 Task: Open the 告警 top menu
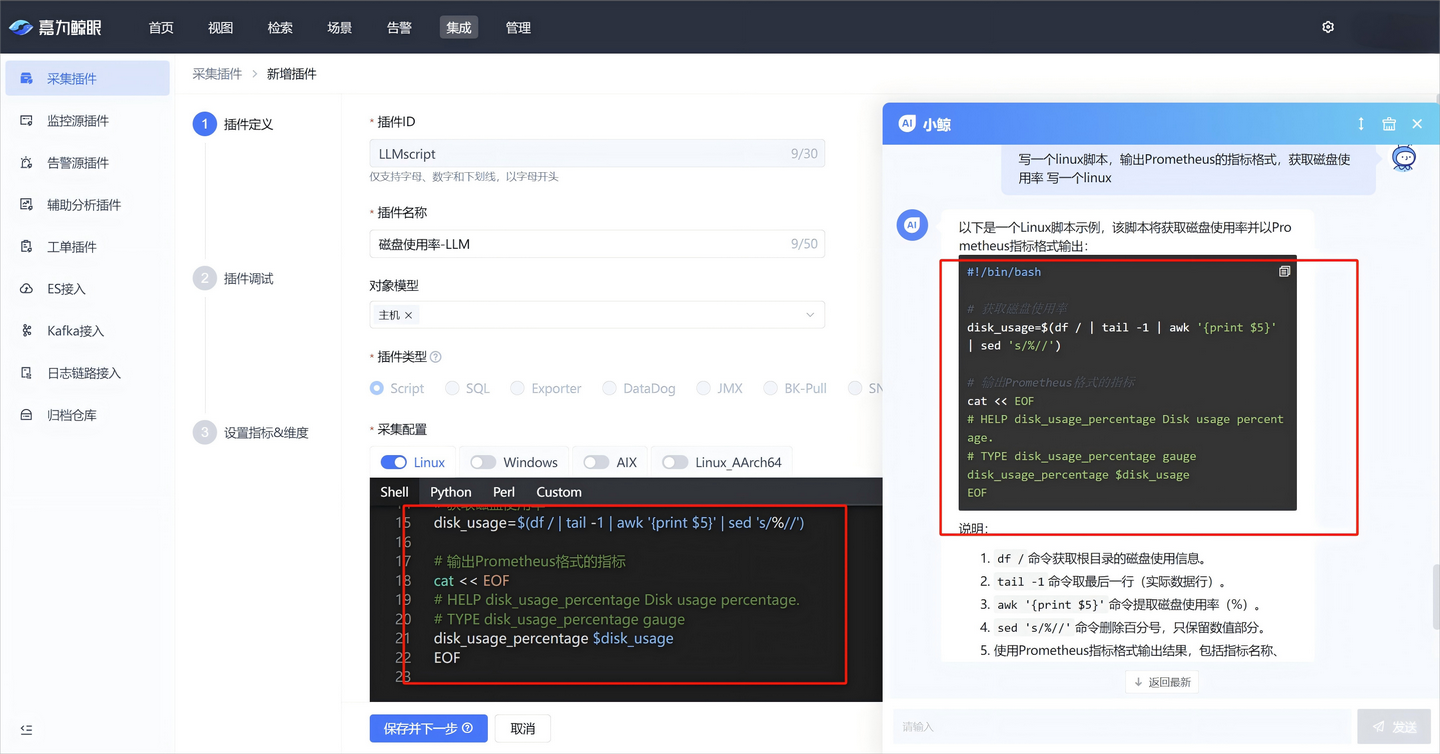[x=399, y=27]
